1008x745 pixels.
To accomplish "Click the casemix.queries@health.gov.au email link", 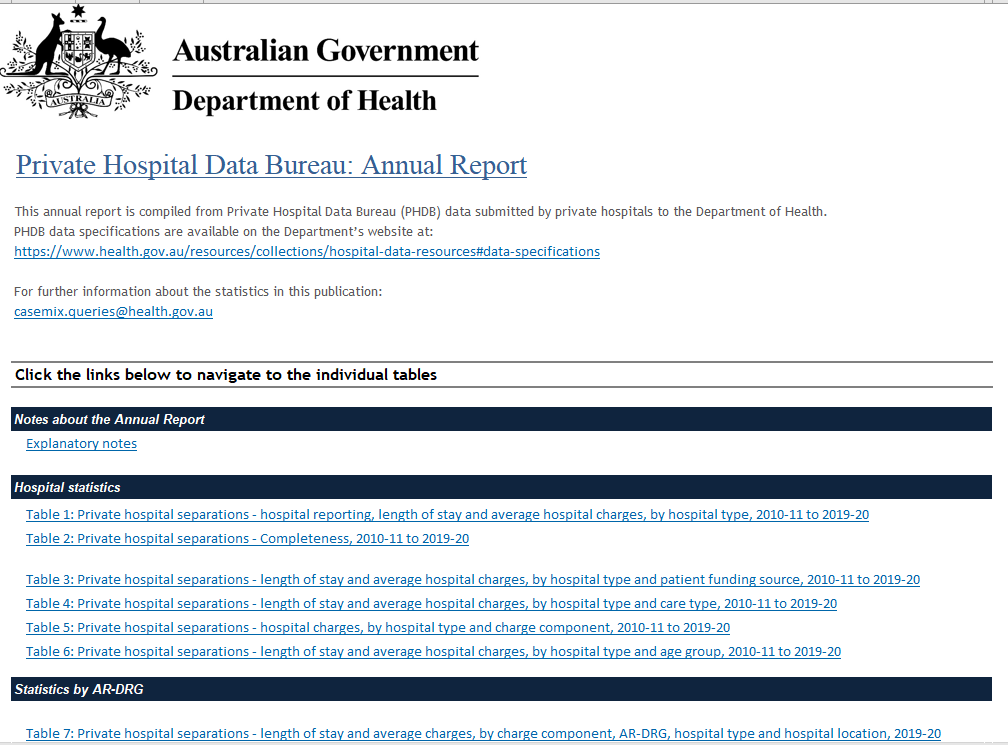I will pyautogui.click(x=113, y=312).
